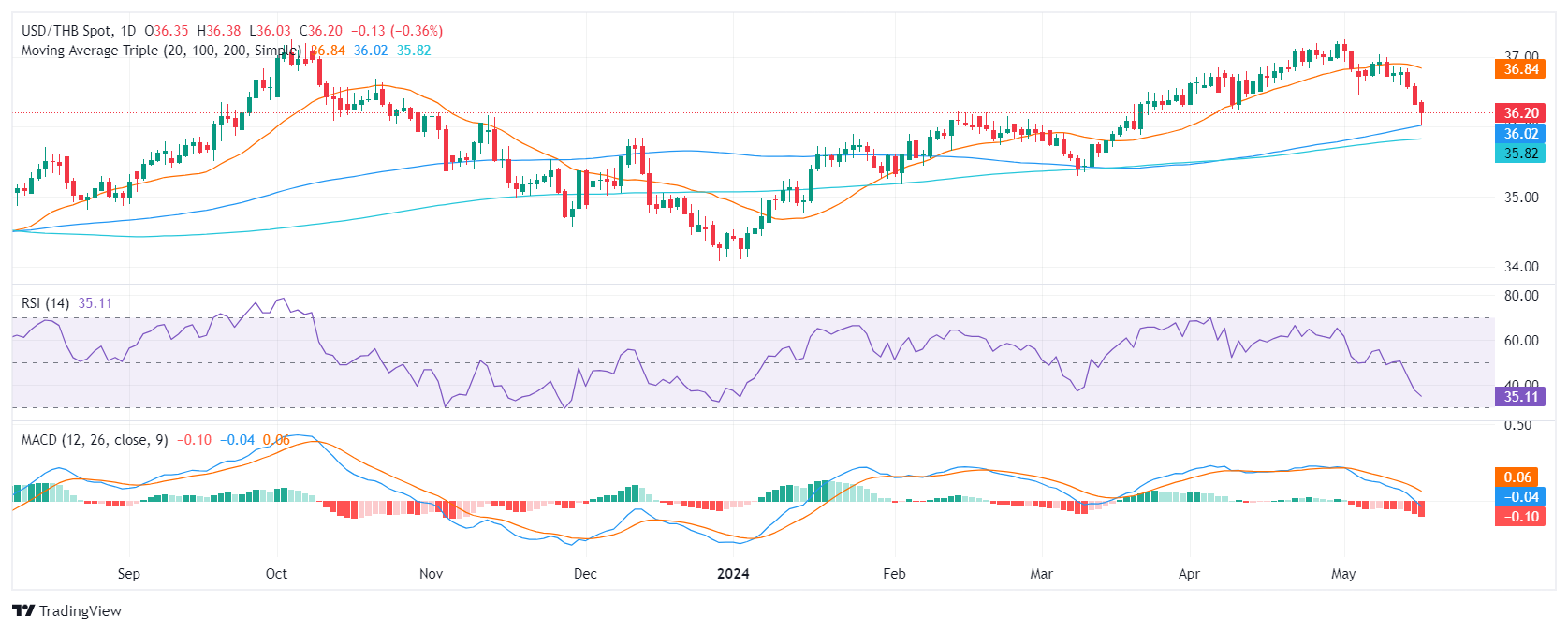The width and height of the screenshot is (1568, 631).
Task: Click the Nov label on time axis
Action: (x=431, y=574)
